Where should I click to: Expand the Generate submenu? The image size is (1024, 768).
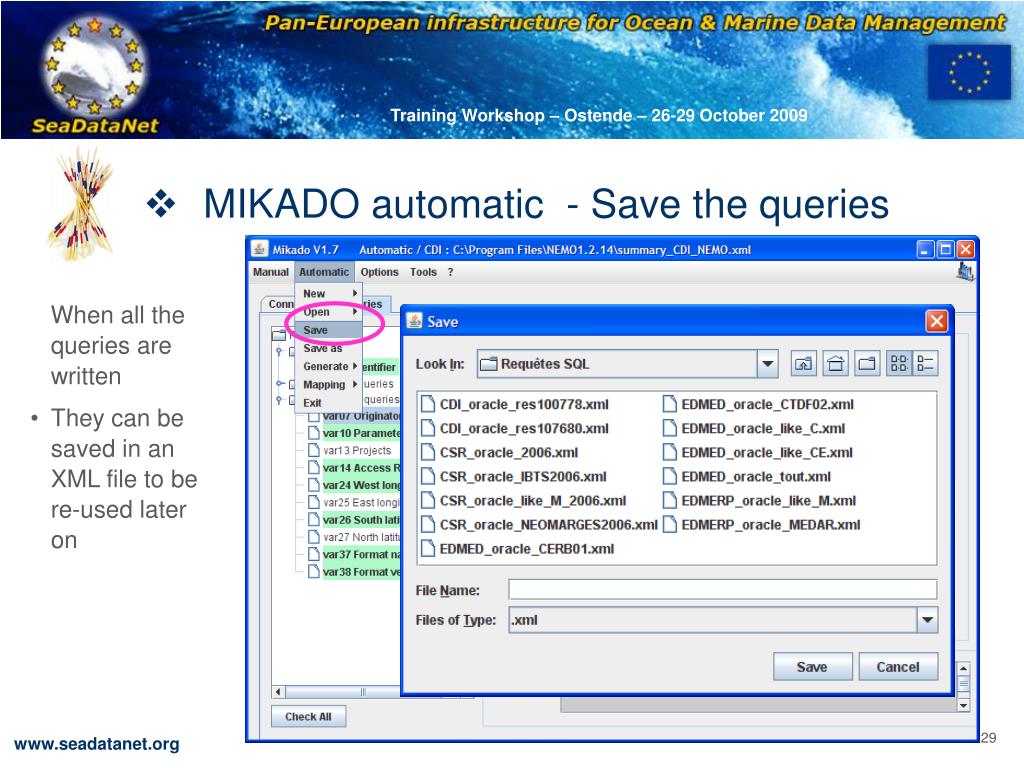330,366
